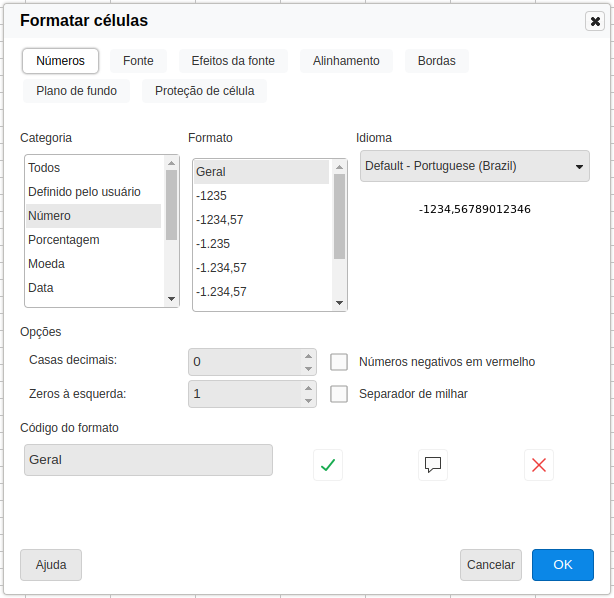
Task: Enable Números negativos em vermelho checkbox
Action: (x=339, y=362)
